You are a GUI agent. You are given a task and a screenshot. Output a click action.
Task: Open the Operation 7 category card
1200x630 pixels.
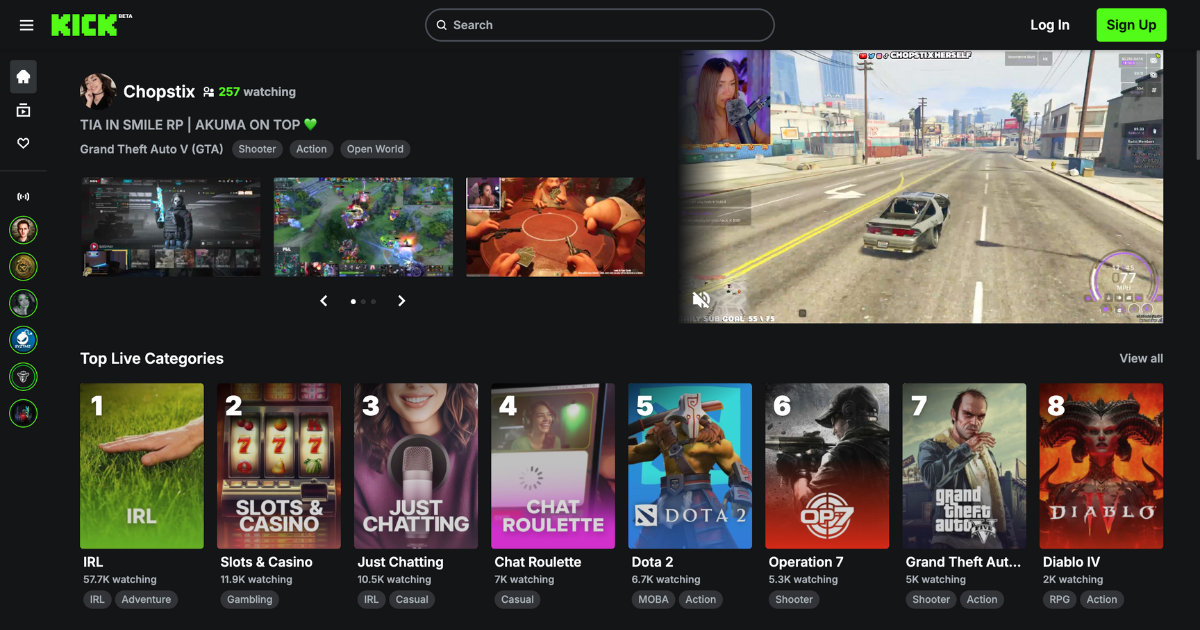[827, 466]
